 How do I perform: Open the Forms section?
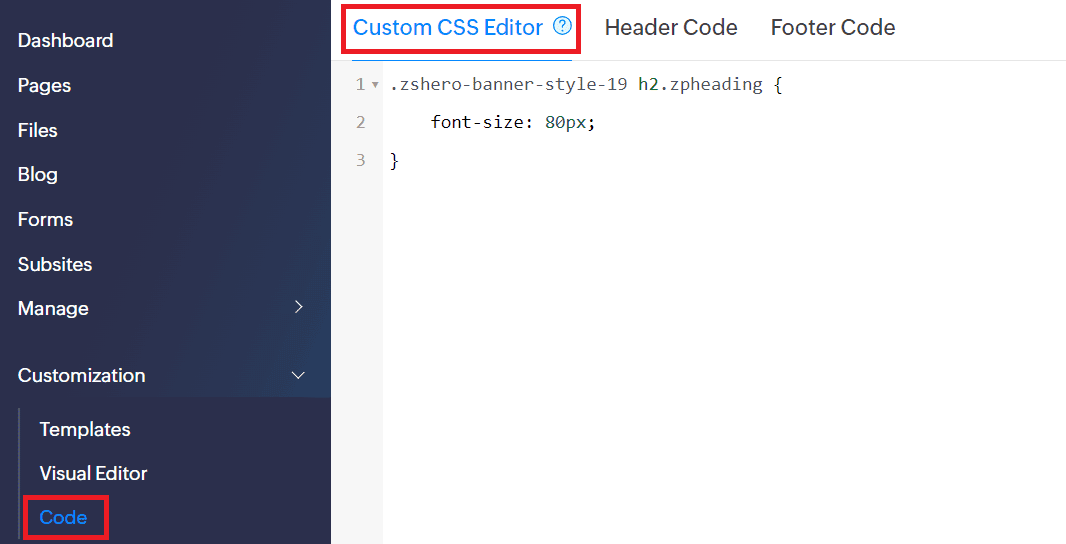[x=45, y=219]
